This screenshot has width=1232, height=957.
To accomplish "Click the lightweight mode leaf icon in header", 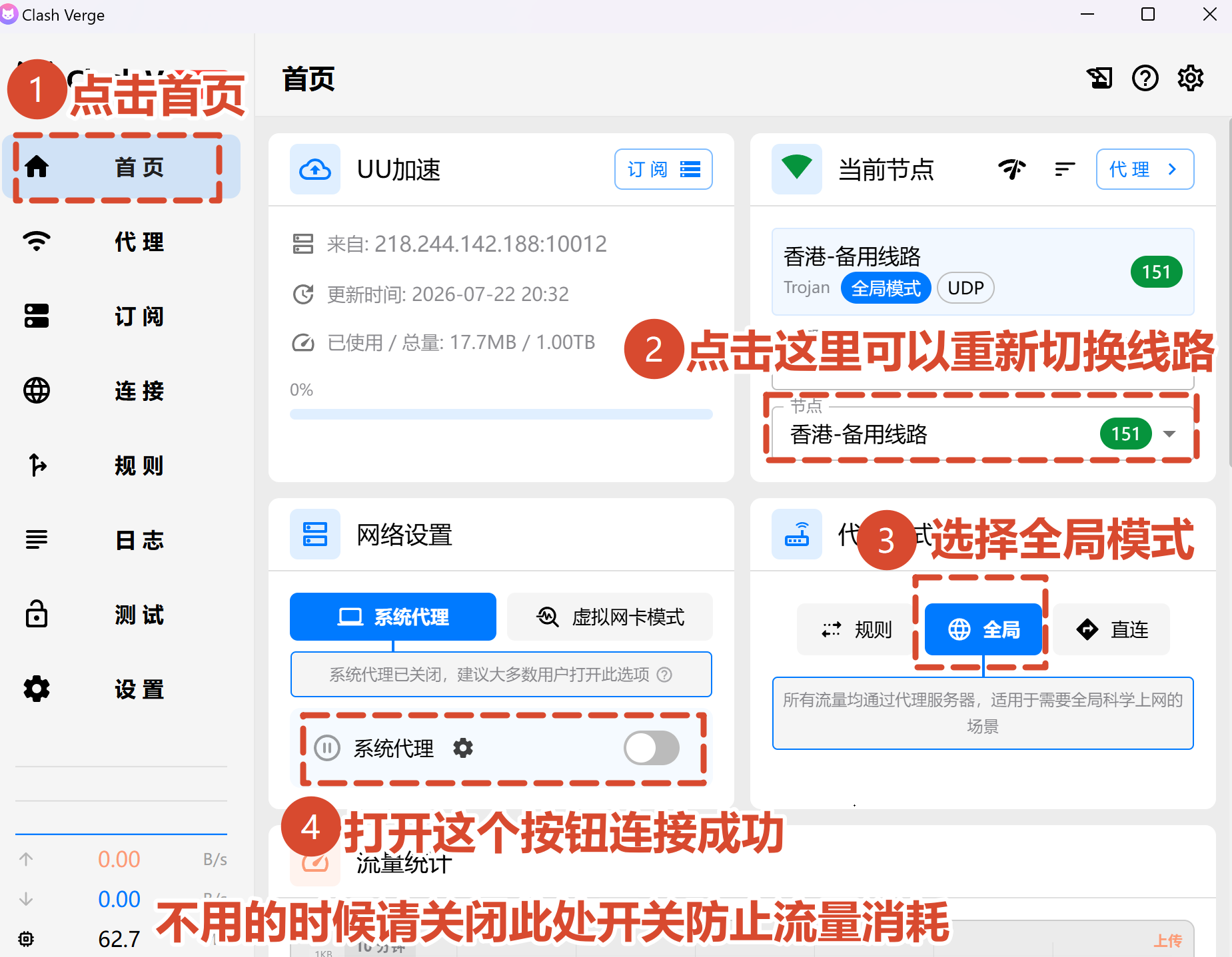I will coord(1099,79).
